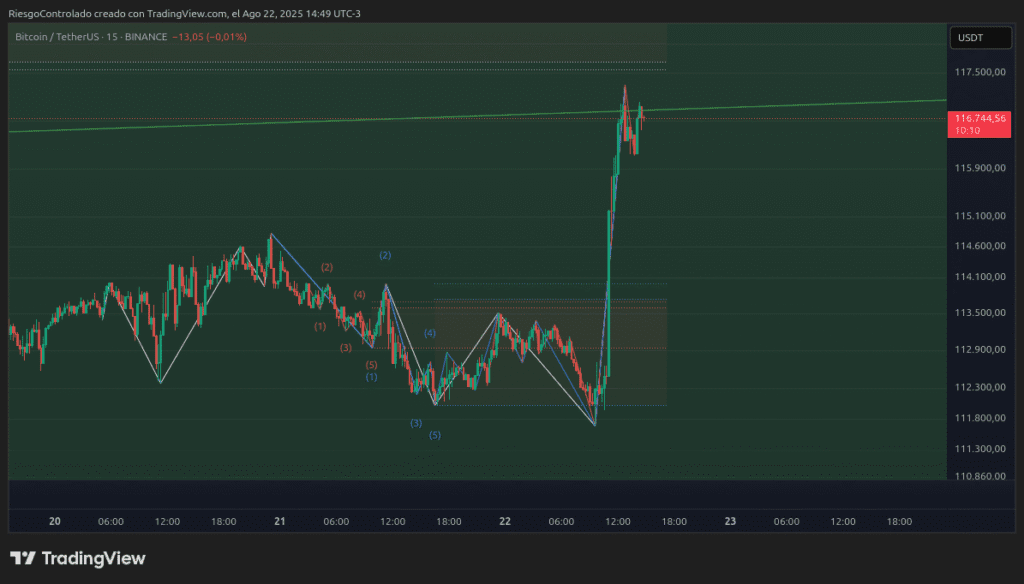Click the blue wave (3) label
Image resolution: width=1024 pixels, height=584 pixels.
pyautogui.click(x=416, y=423)
